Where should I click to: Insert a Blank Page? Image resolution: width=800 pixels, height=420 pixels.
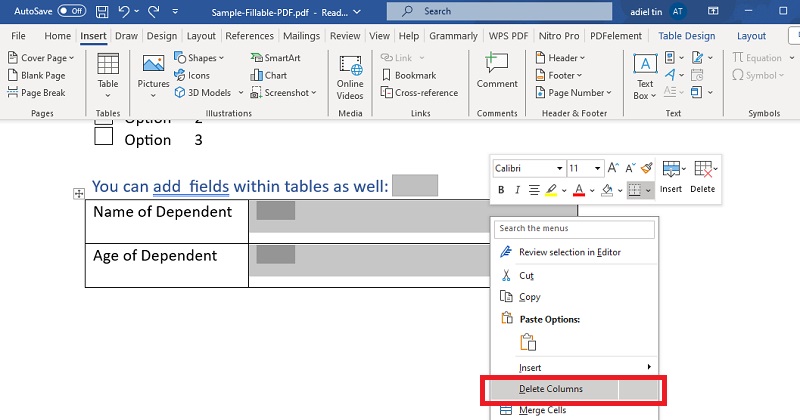click(37, 76)
